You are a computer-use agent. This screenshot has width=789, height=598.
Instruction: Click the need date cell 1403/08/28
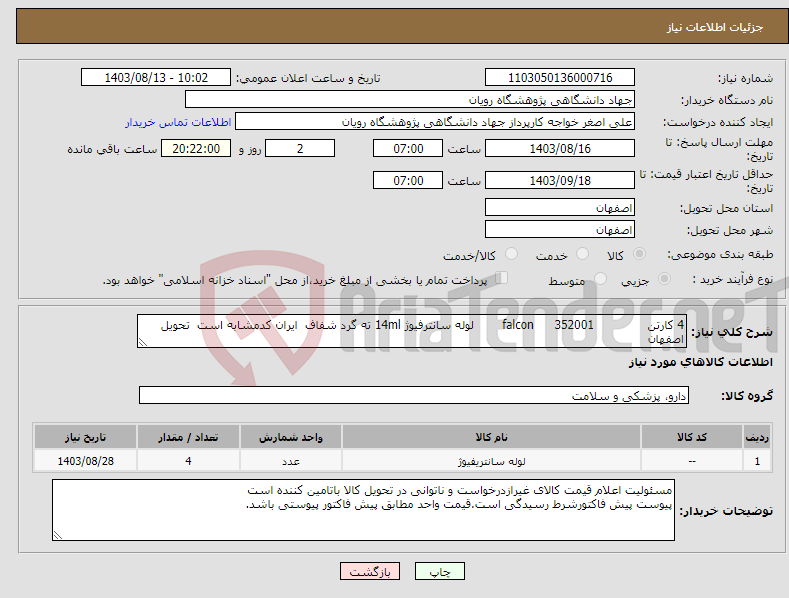[86, 461]
